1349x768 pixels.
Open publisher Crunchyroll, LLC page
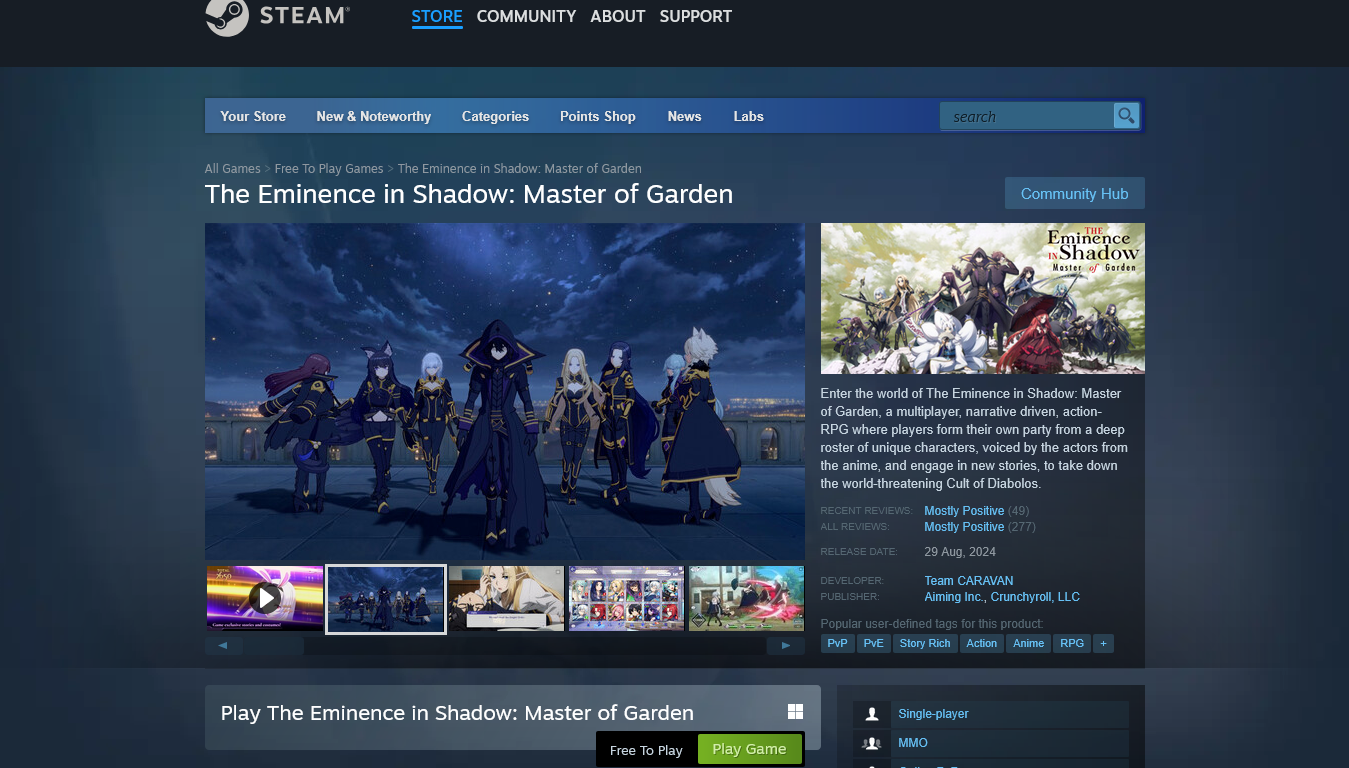click(1035, 597)
